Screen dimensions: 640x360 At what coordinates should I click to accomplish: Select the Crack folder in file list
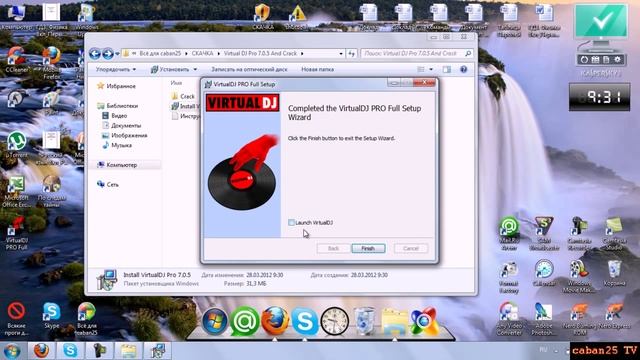tap(183, 96)
